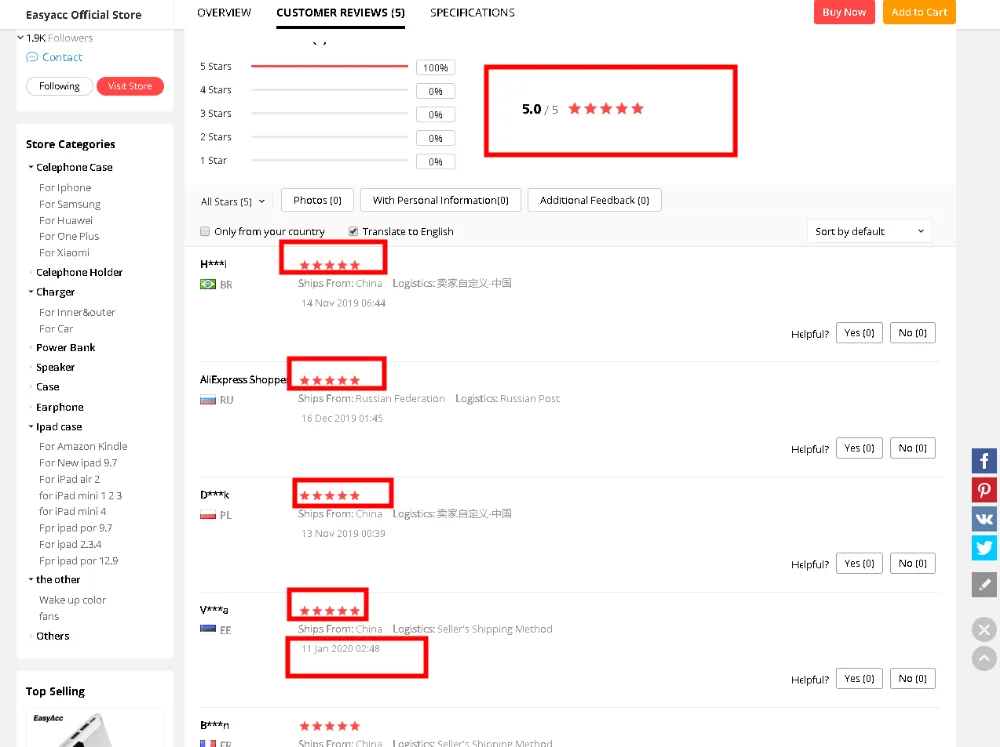Open the Top Selling EasyAcc product thumbnail
Viewport: 1000px width, 747px height.
tap(94, 728)
